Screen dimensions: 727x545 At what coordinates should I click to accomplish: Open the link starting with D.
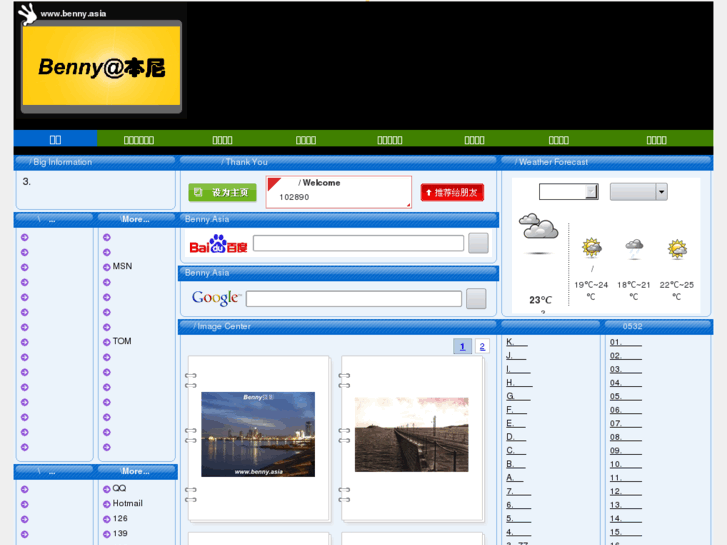(516, 437)
